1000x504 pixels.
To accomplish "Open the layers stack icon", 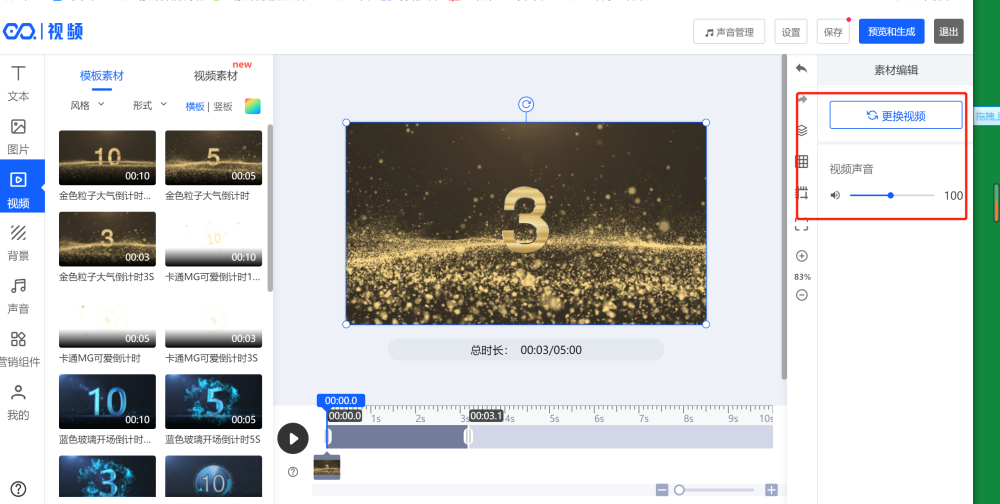I will (801, 130).
